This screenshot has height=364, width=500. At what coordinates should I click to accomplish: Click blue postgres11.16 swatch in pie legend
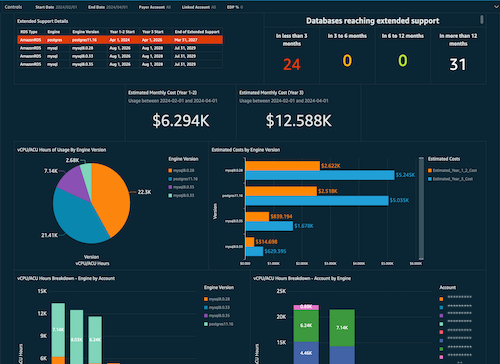170,179
